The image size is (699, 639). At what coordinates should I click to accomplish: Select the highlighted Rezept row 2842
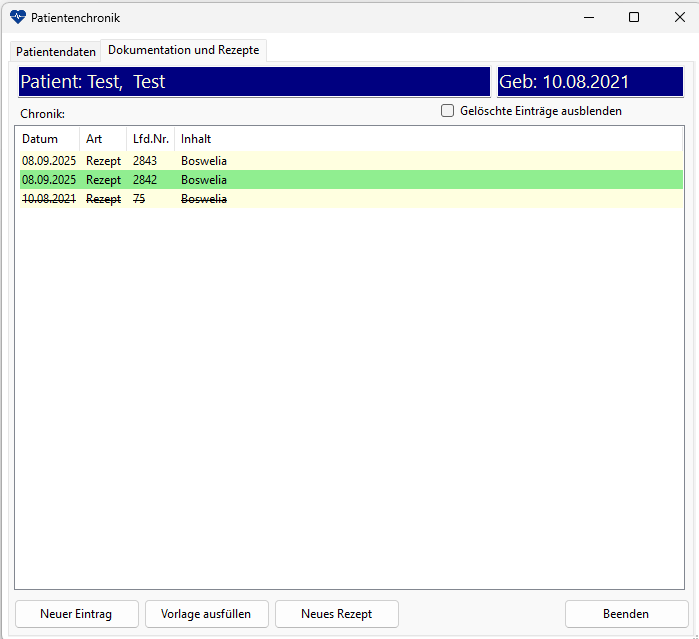[351, 180]
